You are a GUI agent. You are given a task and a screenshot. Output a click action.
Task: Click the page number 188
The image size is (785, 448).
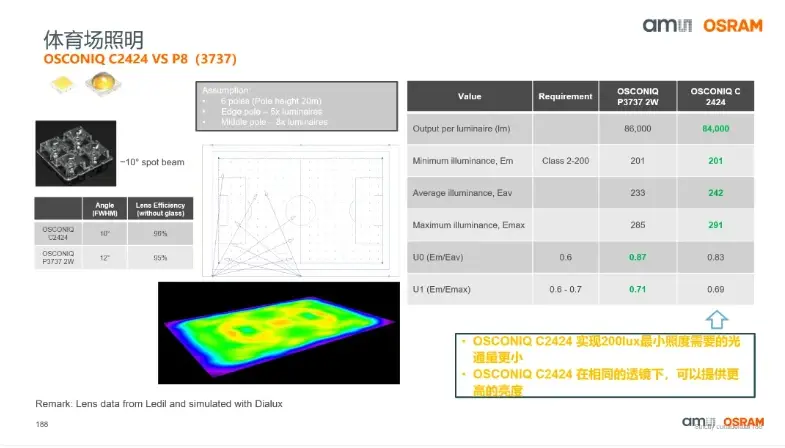click(x=42, y=424)
